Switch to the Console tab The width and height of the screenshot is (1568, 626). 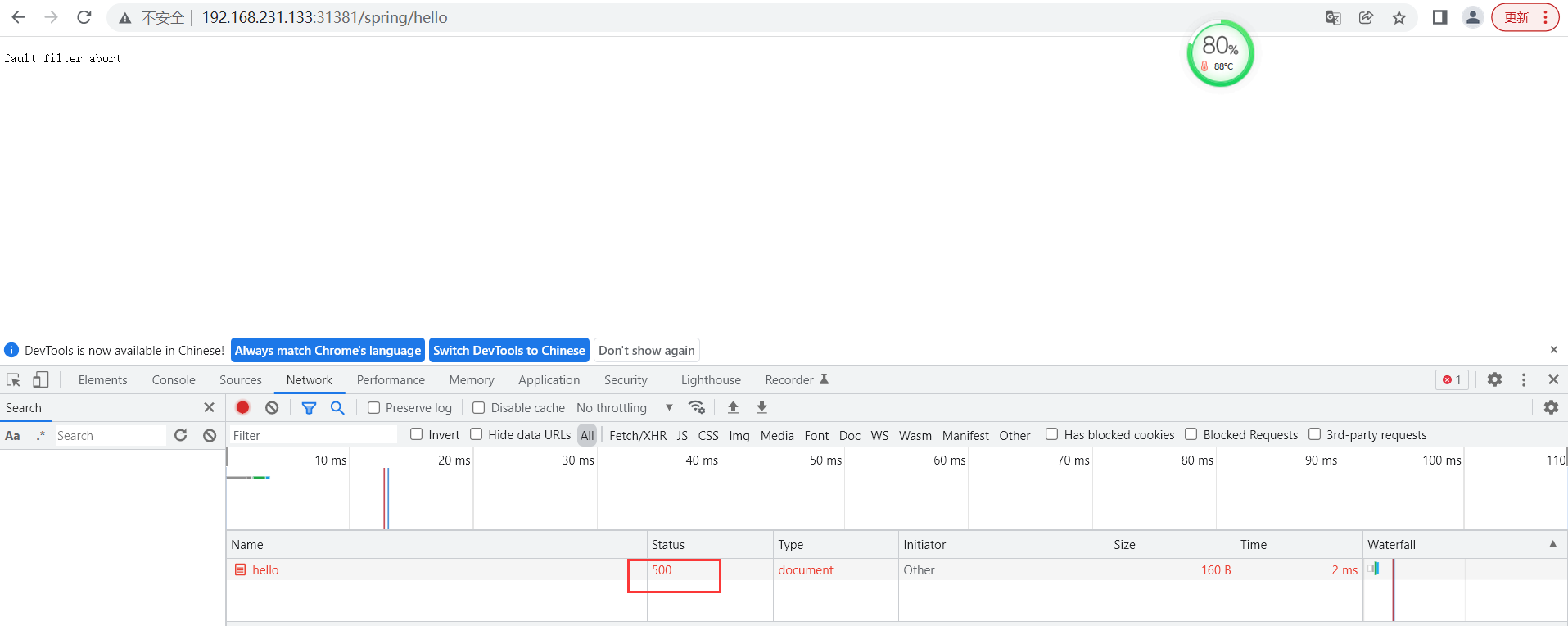pyautogui.click(x=174, y=380)
